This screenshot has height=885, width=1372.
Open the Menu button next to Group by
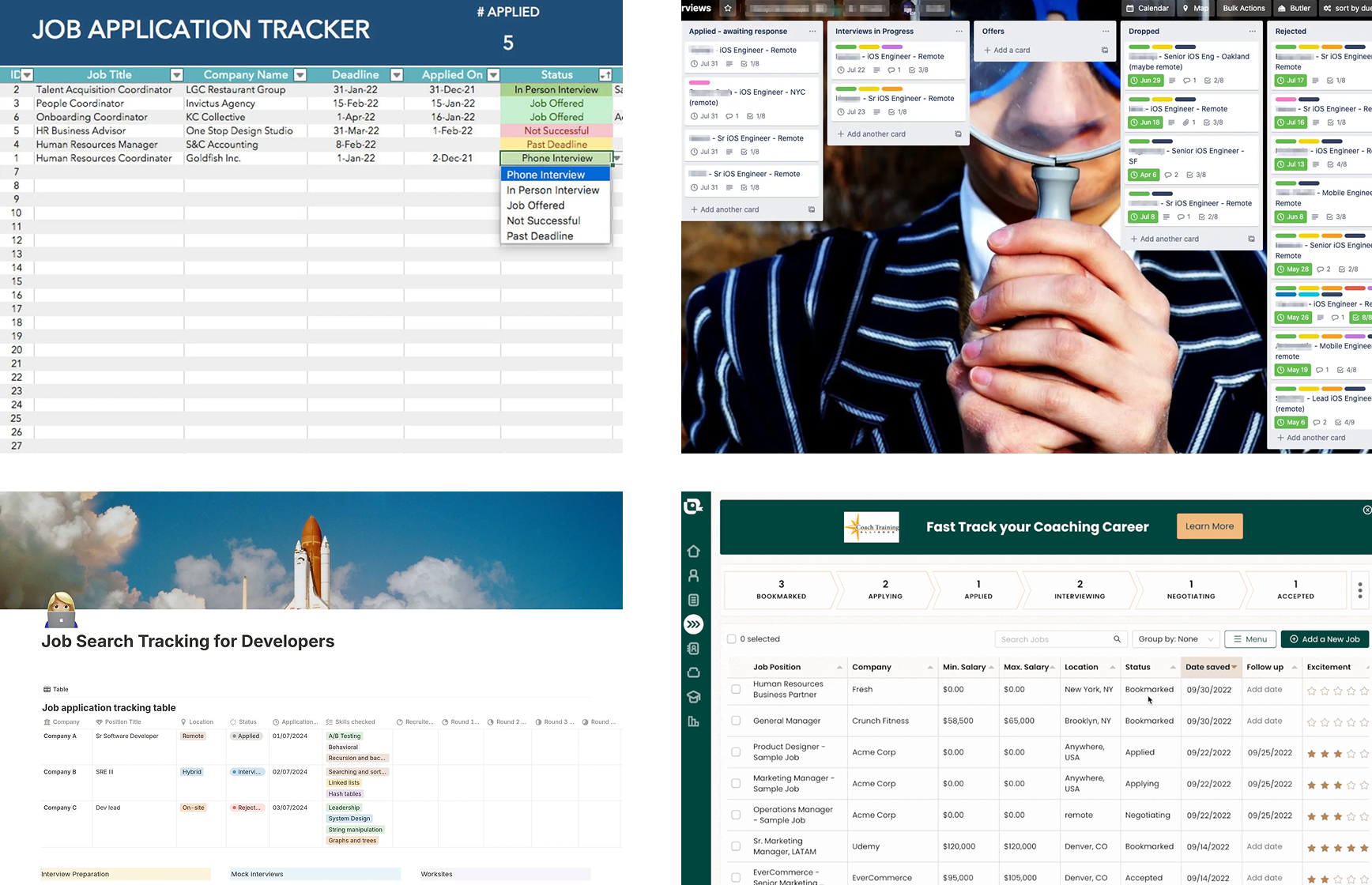pos(1250,639)
